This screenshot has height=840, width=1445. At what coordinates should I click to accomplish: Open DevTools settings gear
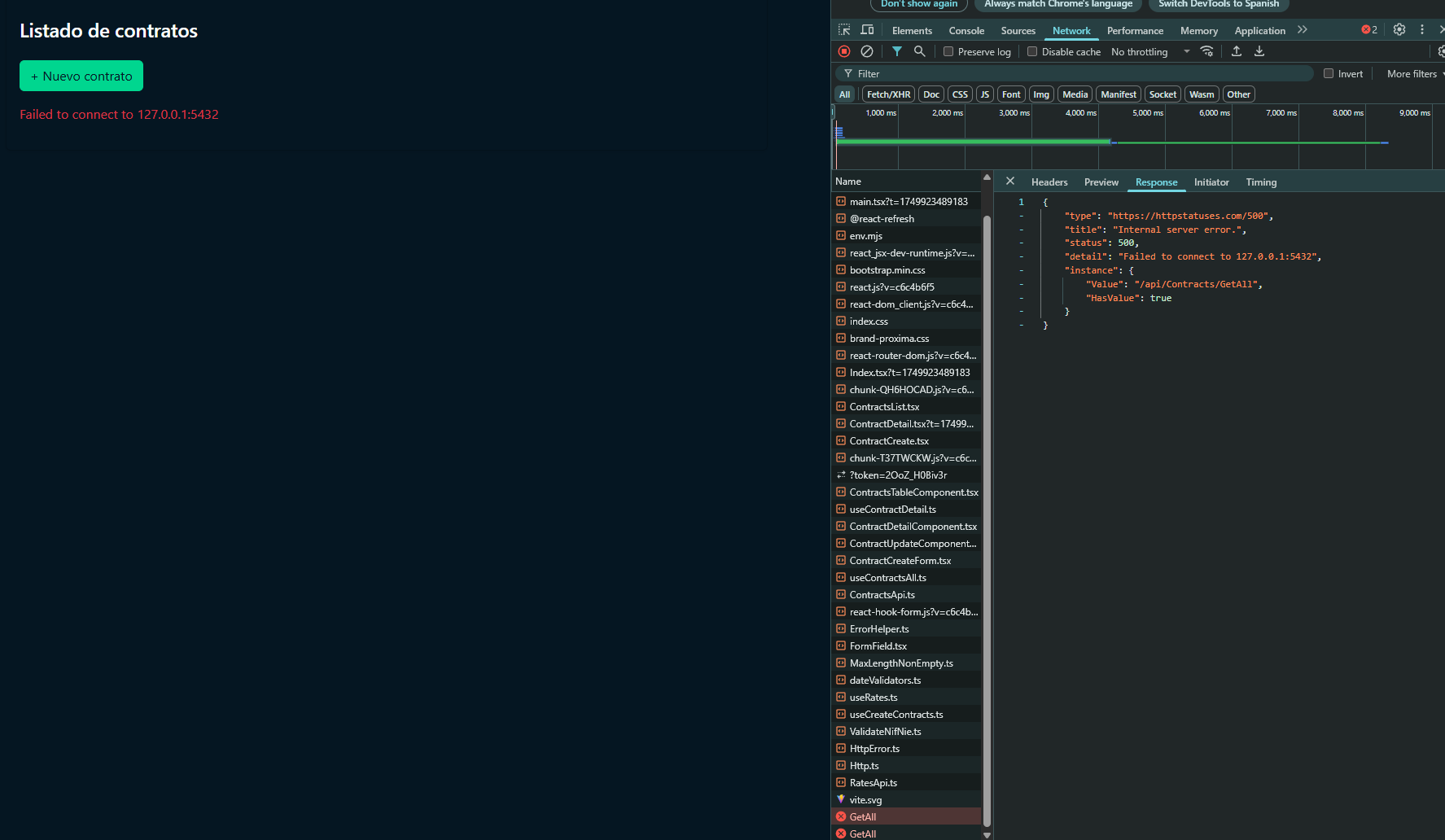tap(1399, 30)
